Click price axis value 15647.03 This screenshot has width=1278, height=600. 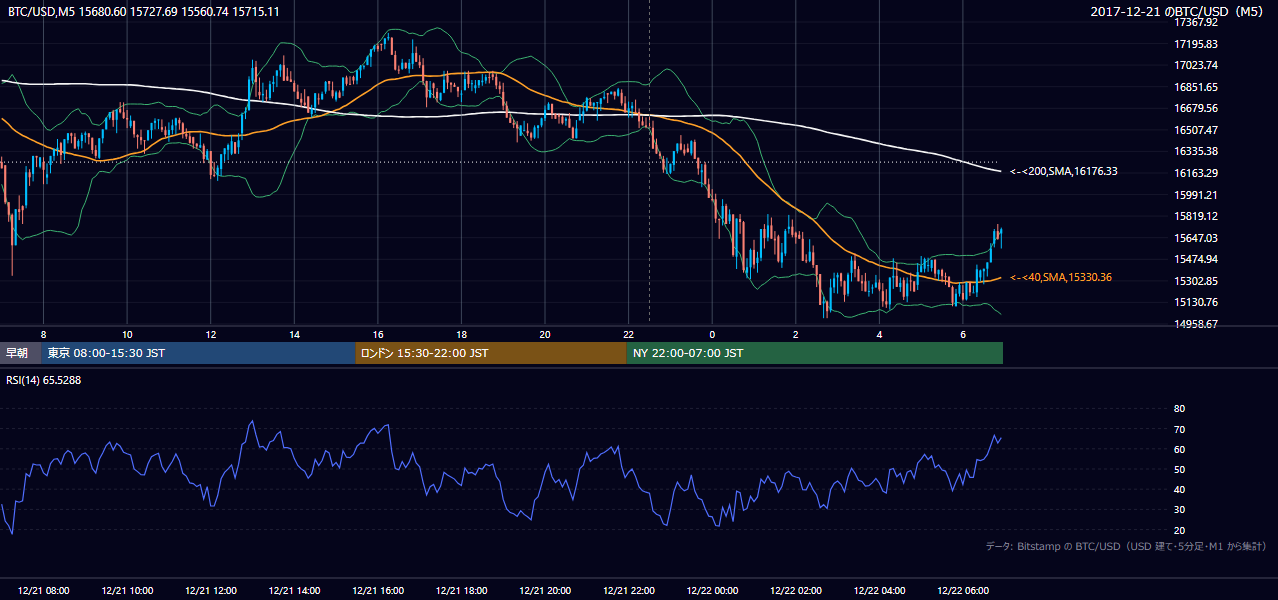pyautogui.click(x=1195, y=238)
